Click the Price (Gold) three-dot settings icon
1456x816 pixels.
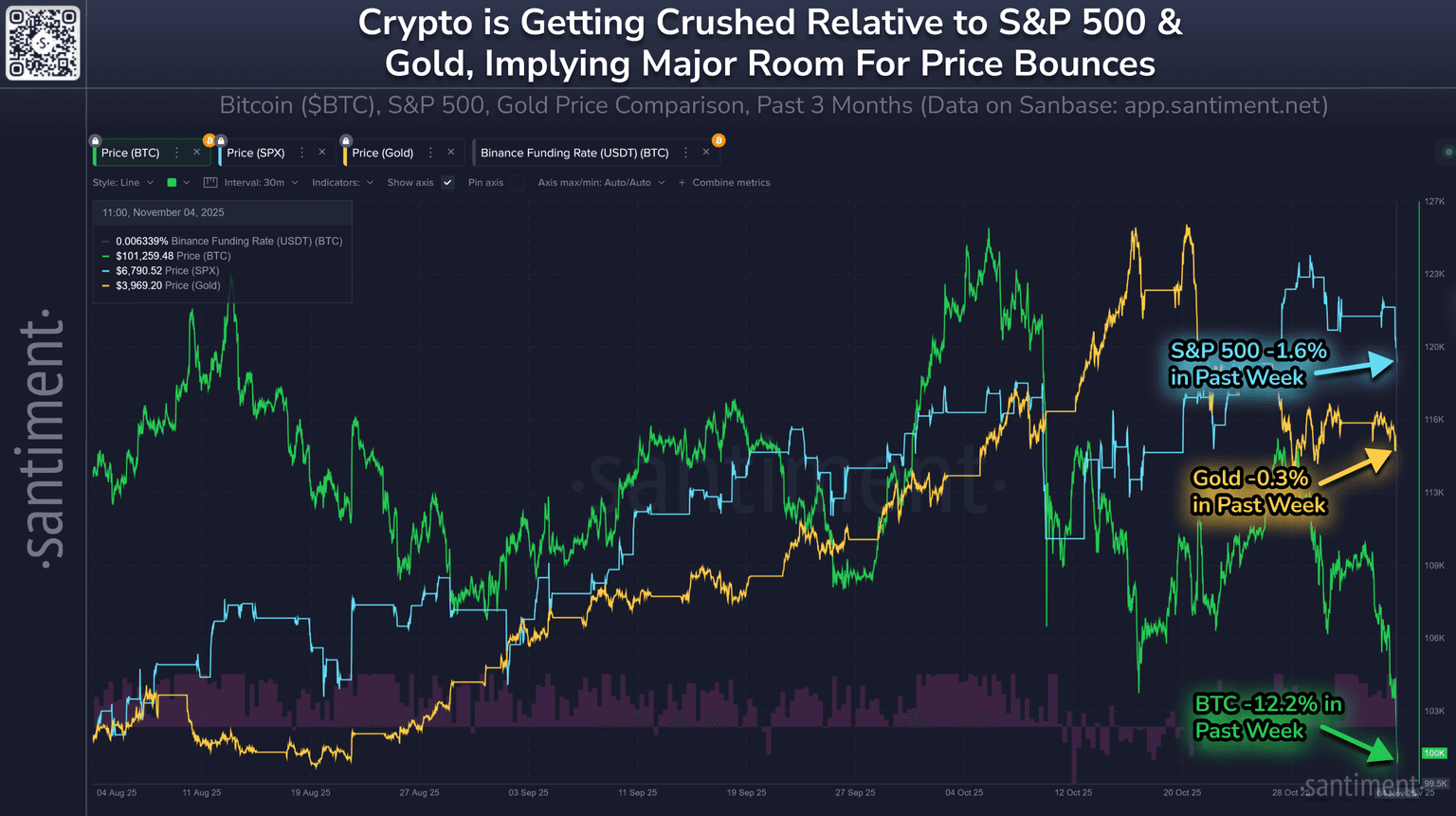[430, 153]
